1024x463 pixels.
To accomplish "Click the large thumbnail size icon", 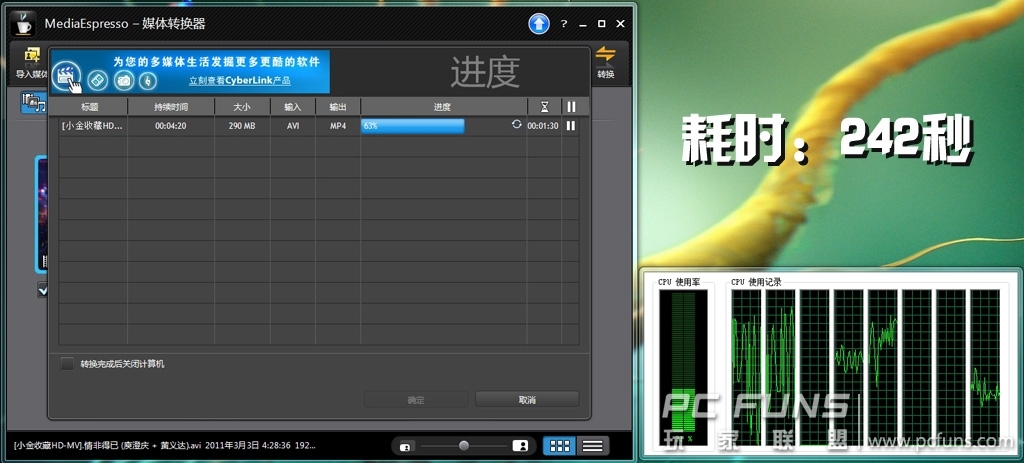I will tap(520, 446).
